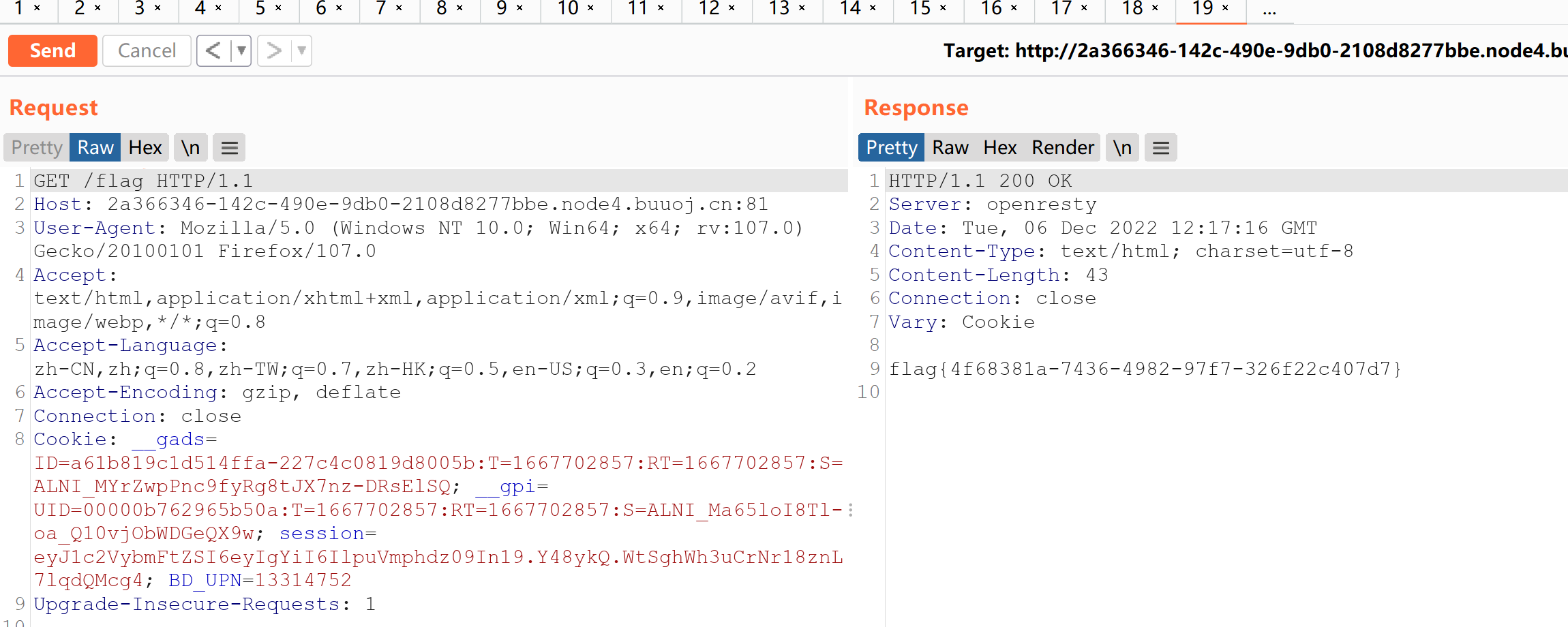Click the session cookie value in Request
Viewport: 1568px width, 627px height.
pyautogui.click(x=438, y=568)
